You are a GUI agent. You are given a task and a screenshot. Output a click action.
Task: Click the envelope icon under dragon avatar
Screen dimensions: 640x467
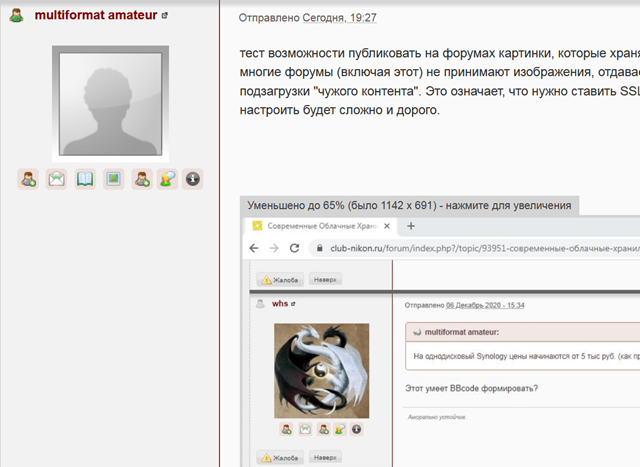tap(305, 429)
